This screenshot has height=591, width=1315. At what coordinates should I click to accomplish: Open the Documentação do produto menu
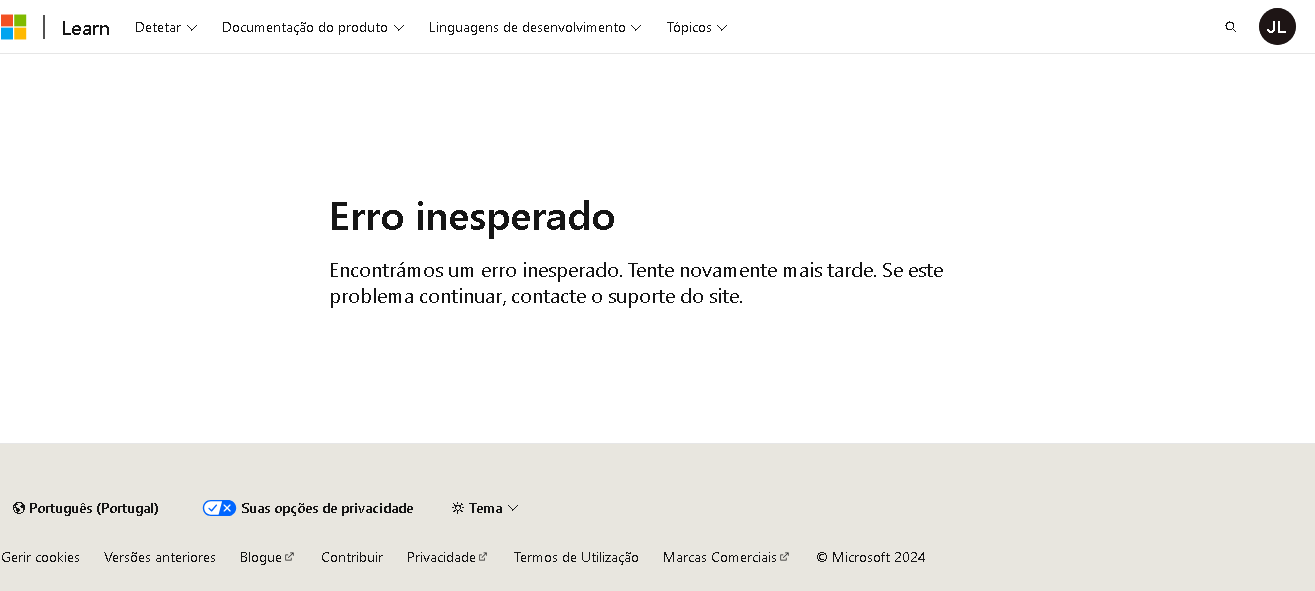click(x=312, y=27)
